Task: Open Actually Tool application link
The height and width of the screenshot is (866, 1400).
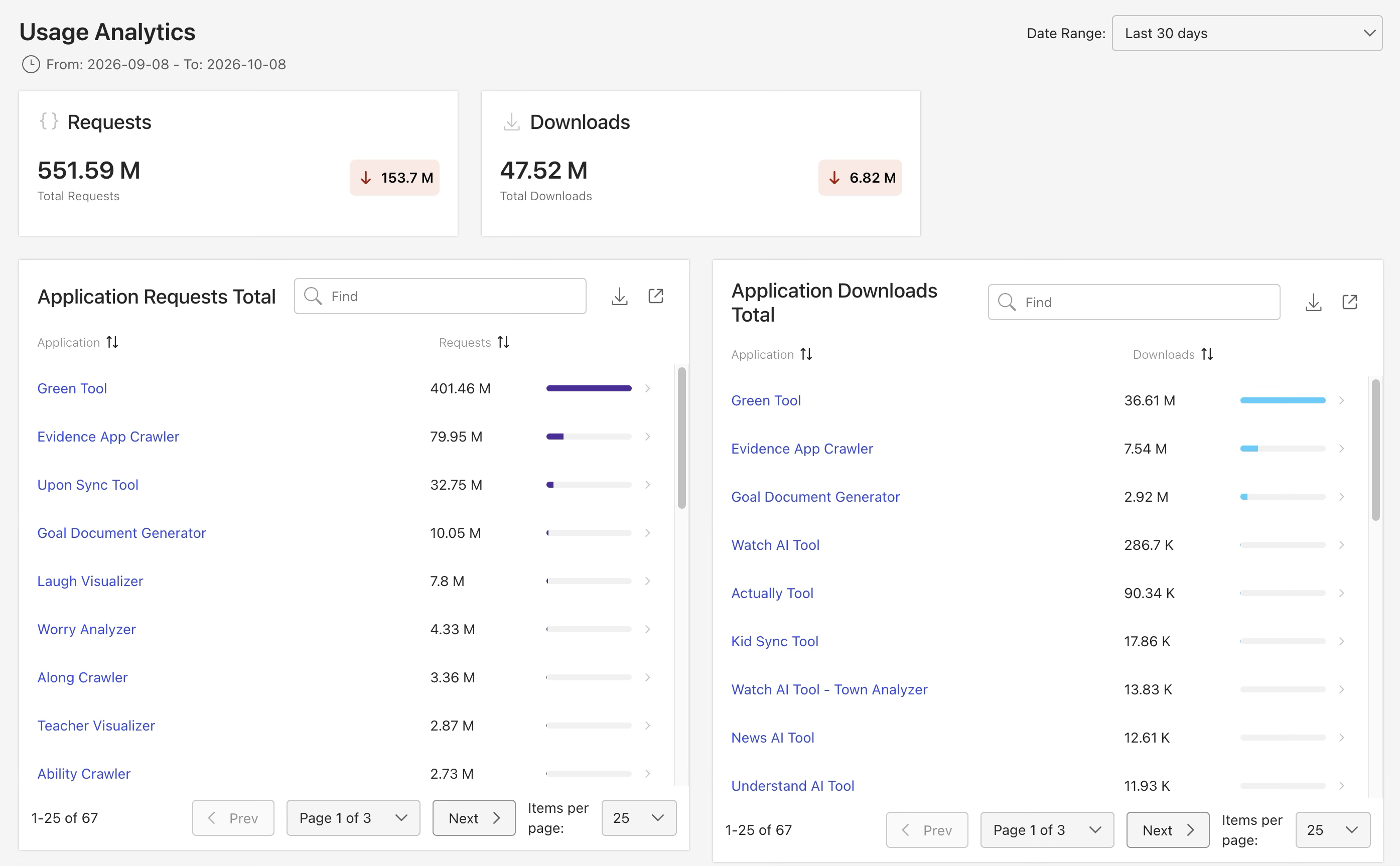Action: point(772,593)
